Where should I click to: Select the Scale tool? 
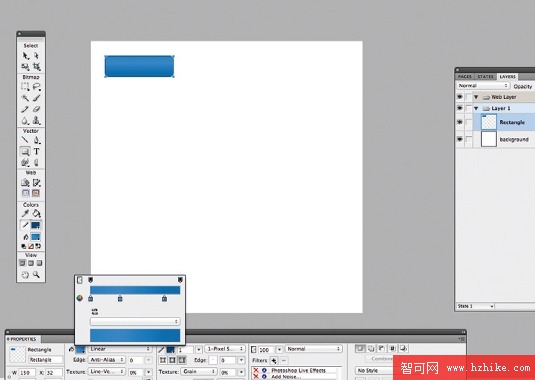pyautogui.click(x=26, y=67)
